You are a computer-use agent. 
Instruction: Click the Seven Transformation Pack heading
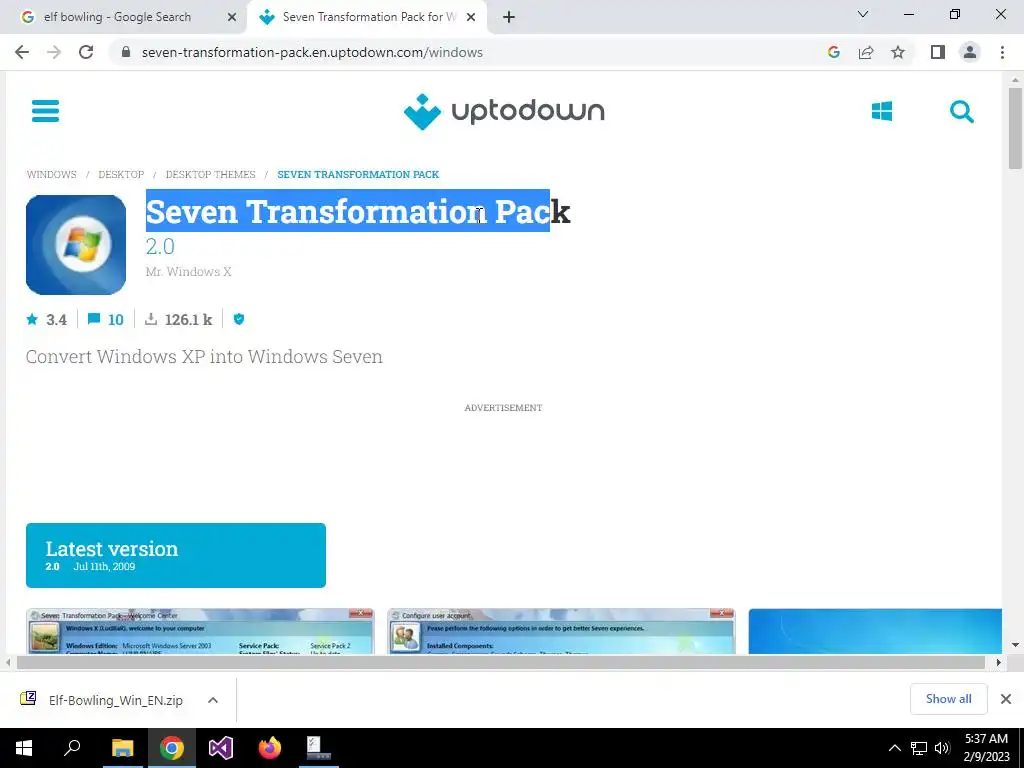(x=358, y=211)
